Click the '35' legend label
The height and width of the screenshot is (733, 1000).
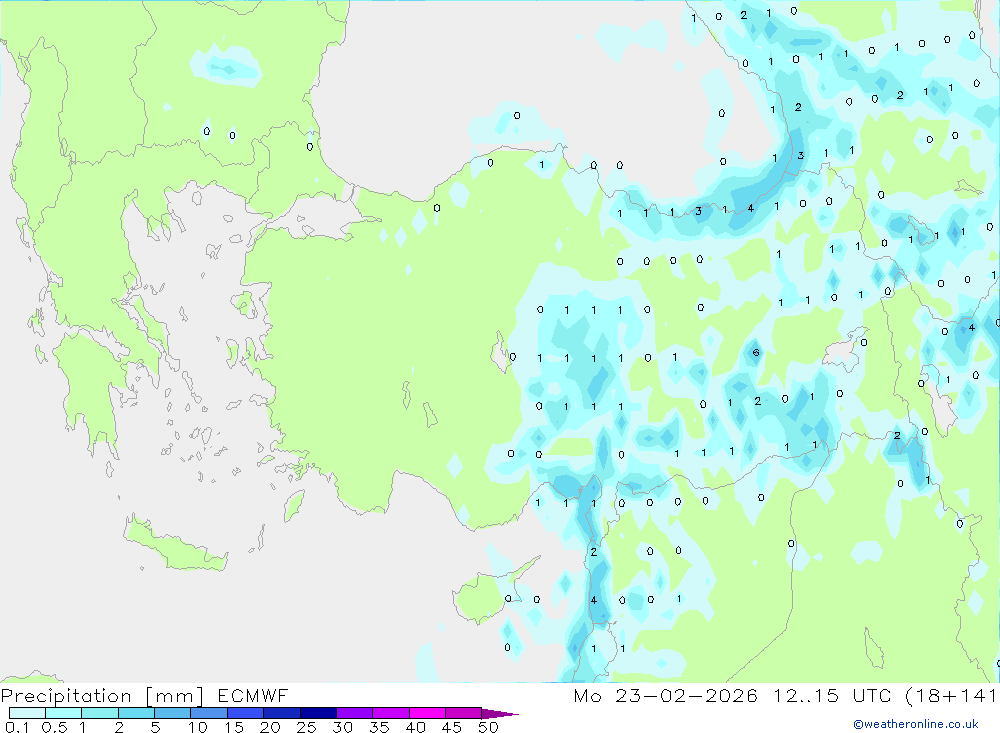(x=379, y=727)
